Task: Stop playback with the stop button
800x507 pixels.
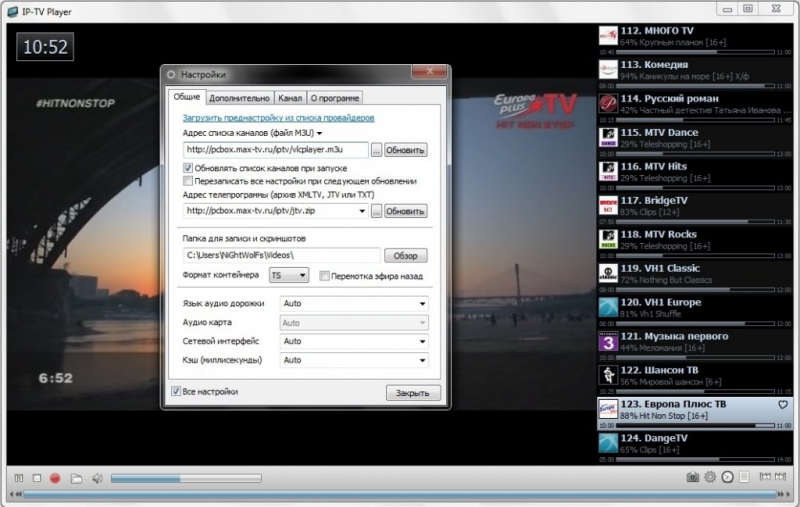Action: pos(37,478)
